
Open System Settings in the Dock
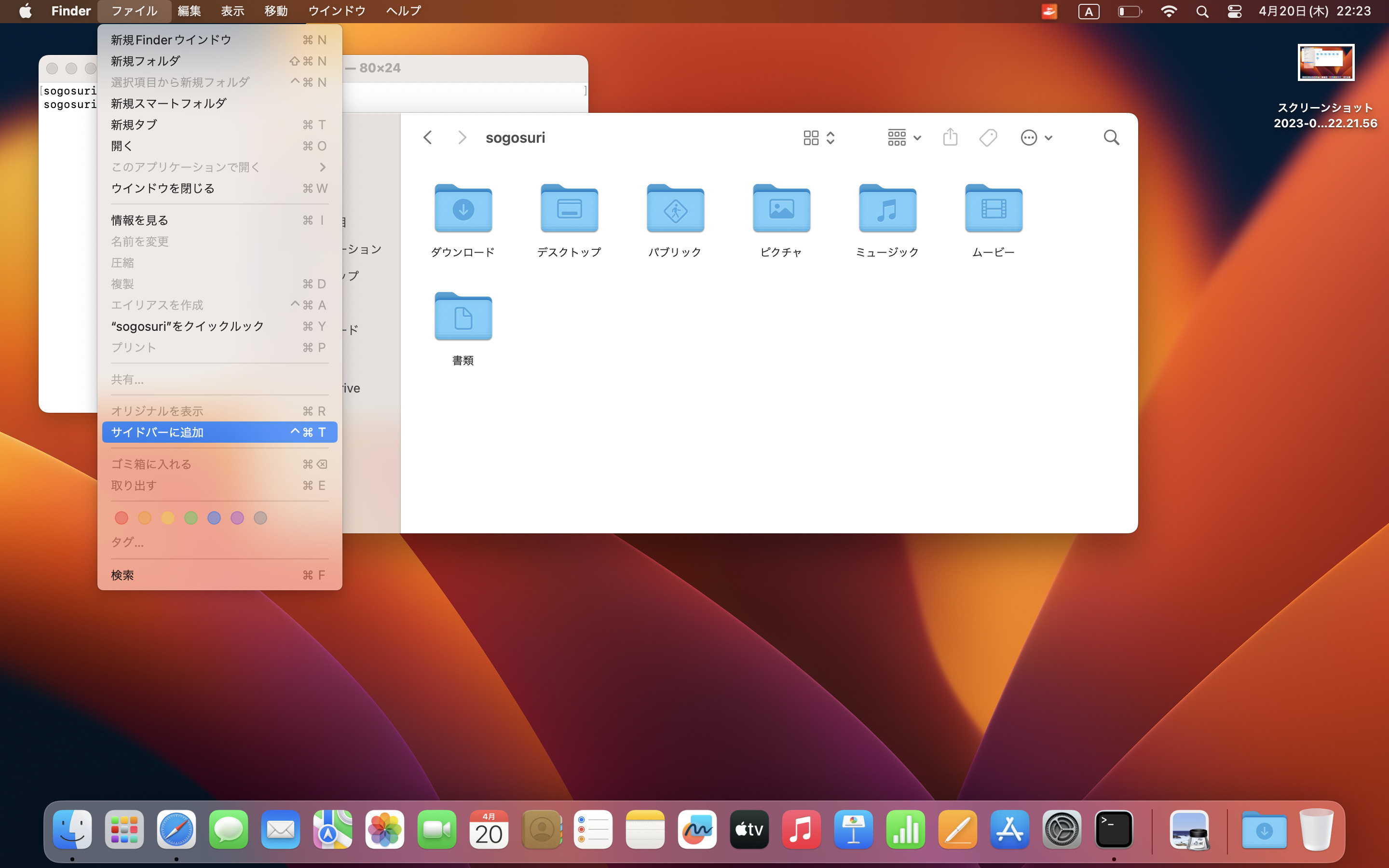click(x=1062, y=829)
